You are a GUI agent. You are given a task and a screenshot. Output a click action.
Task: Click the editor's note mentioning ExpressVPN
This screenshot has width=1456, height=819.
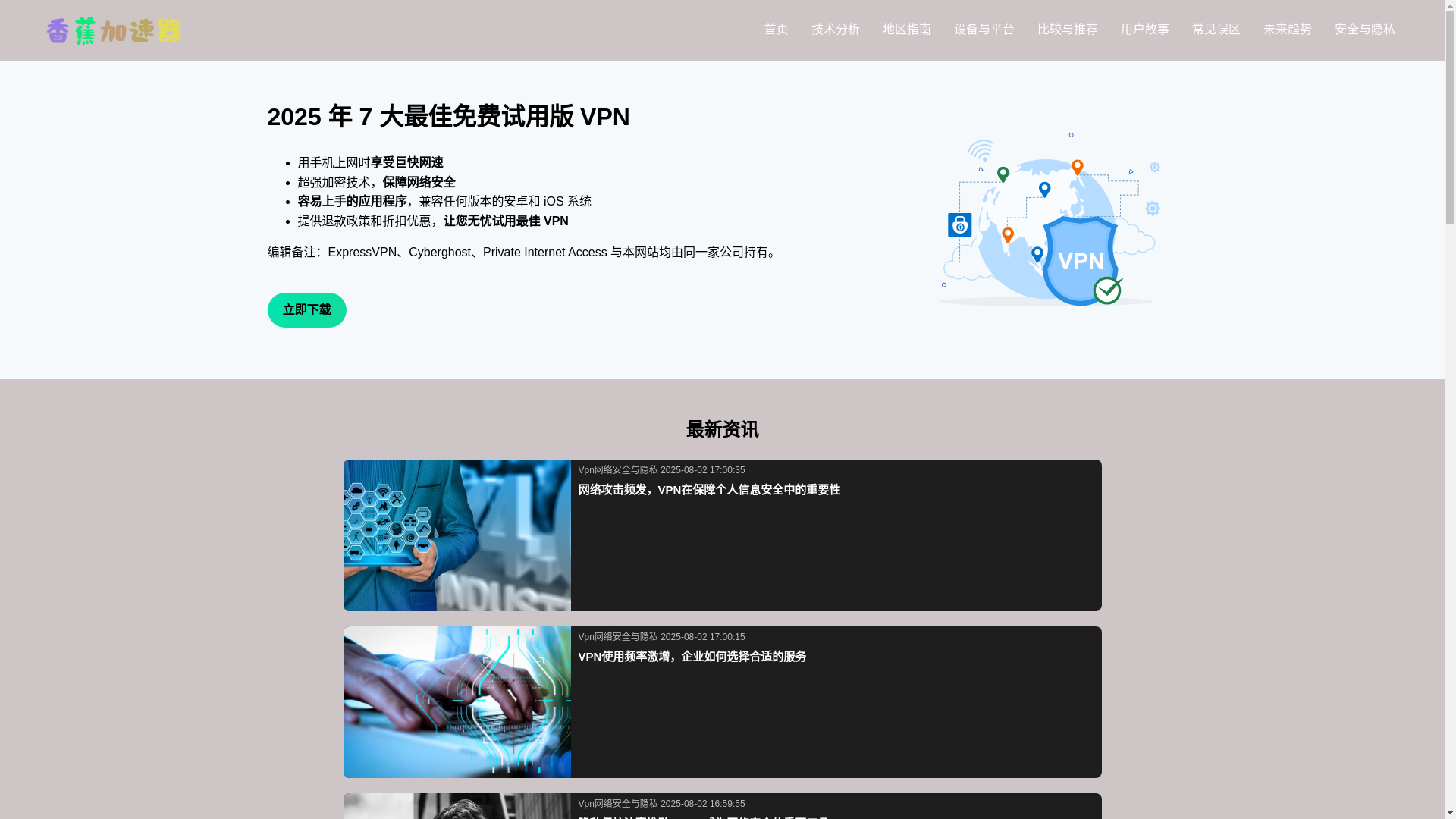click(x=523, y=253)
